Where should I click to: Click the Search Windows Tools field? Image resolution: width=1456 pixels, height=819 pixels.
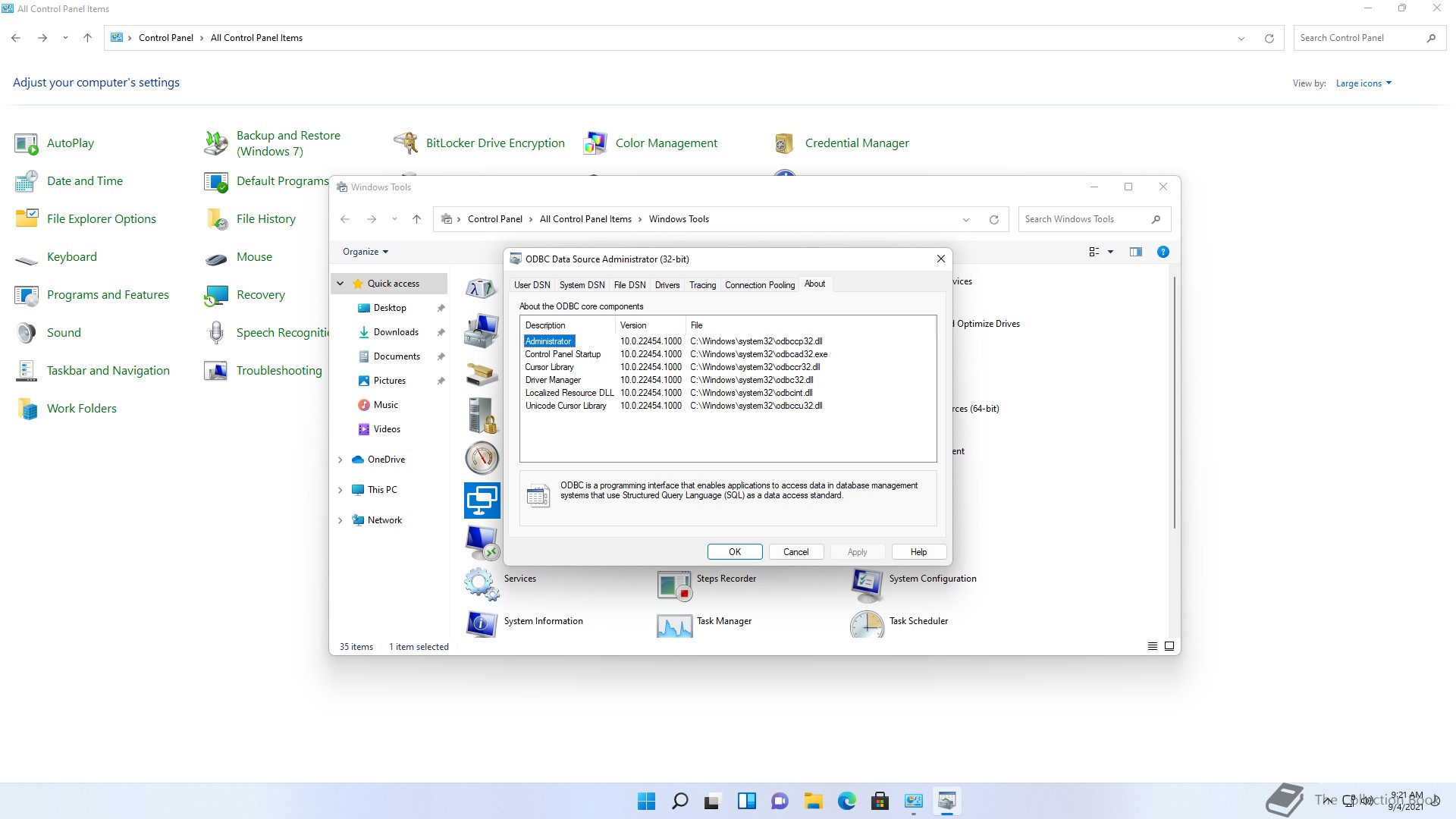pyautogui.click(x=1084, y=219)
